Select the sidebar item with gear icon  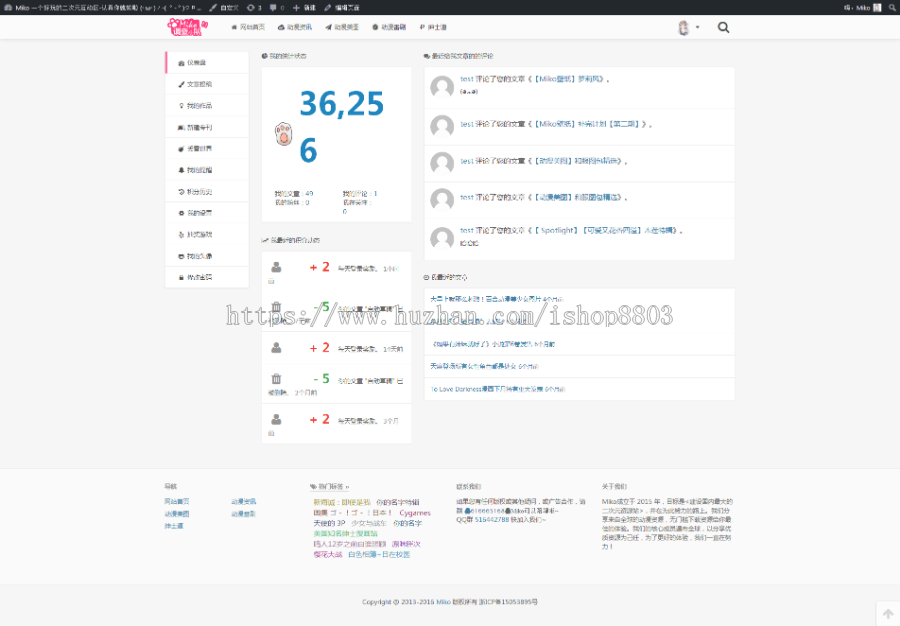click(x=207, y=213)
